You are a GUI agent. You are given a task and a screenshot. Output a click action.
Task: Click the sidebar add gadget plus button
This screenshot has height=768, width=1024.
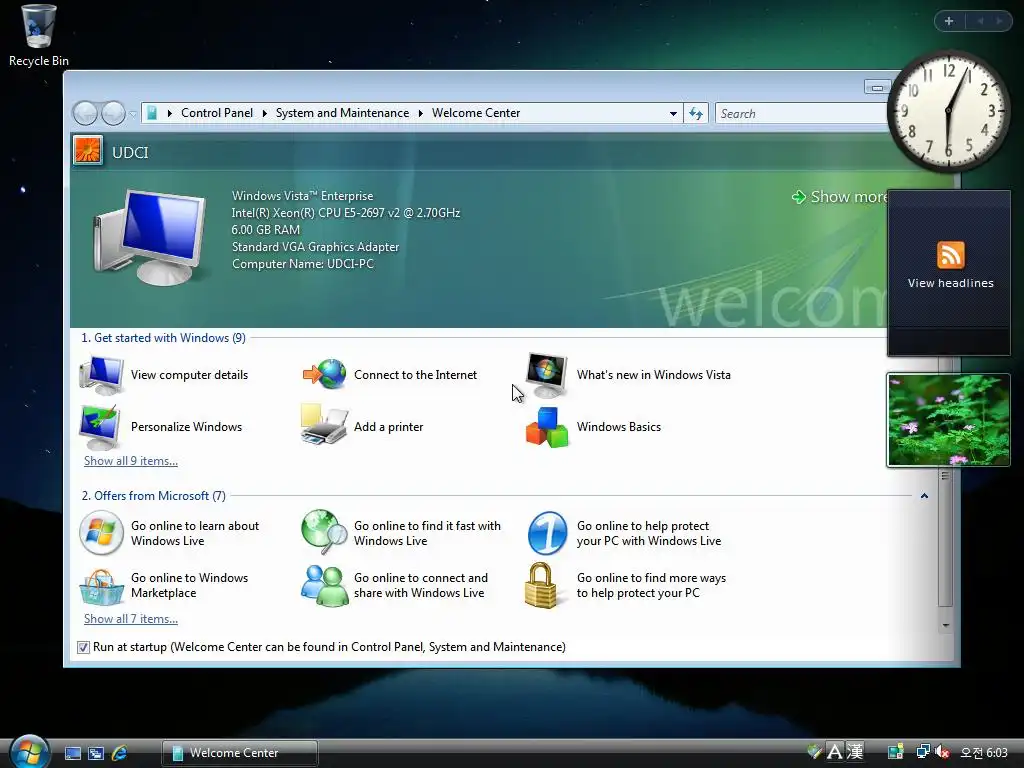949,21
